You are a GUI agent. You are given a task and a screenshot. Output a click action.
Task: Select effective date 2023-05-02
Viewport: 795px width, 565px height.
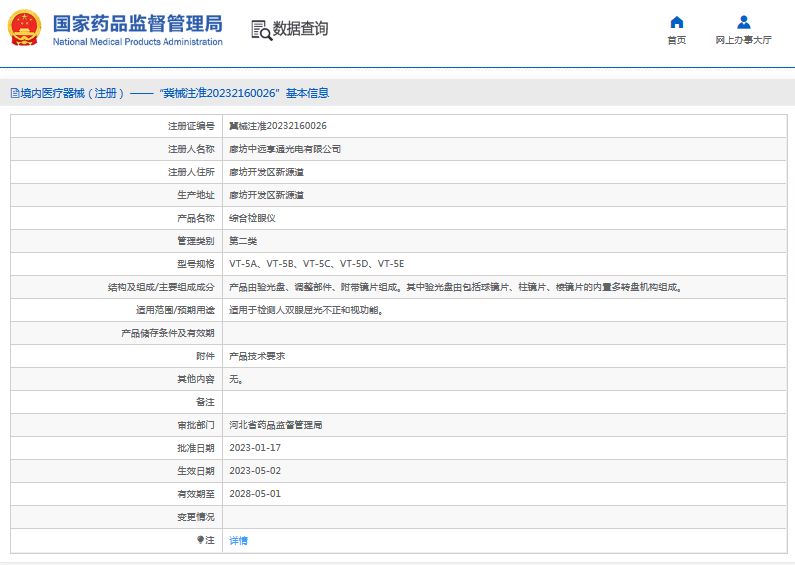pos(255,471)
